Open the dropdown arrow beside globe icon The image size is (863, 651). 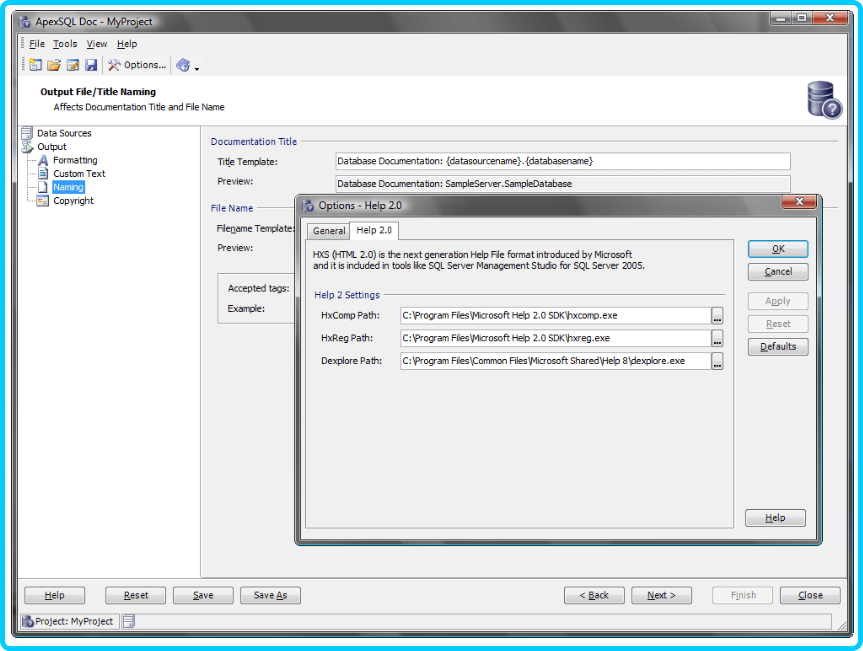click(197, 68)
